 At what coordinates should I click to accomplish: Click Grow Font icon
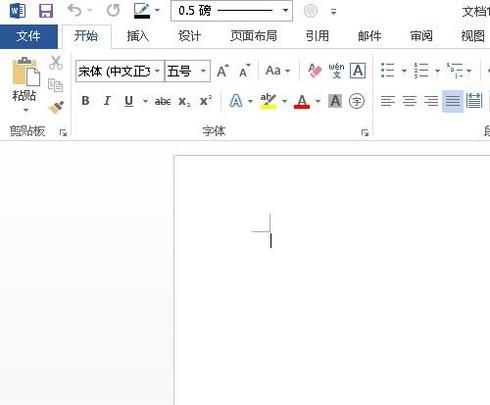pyautogui.click(x=223, y=71)
